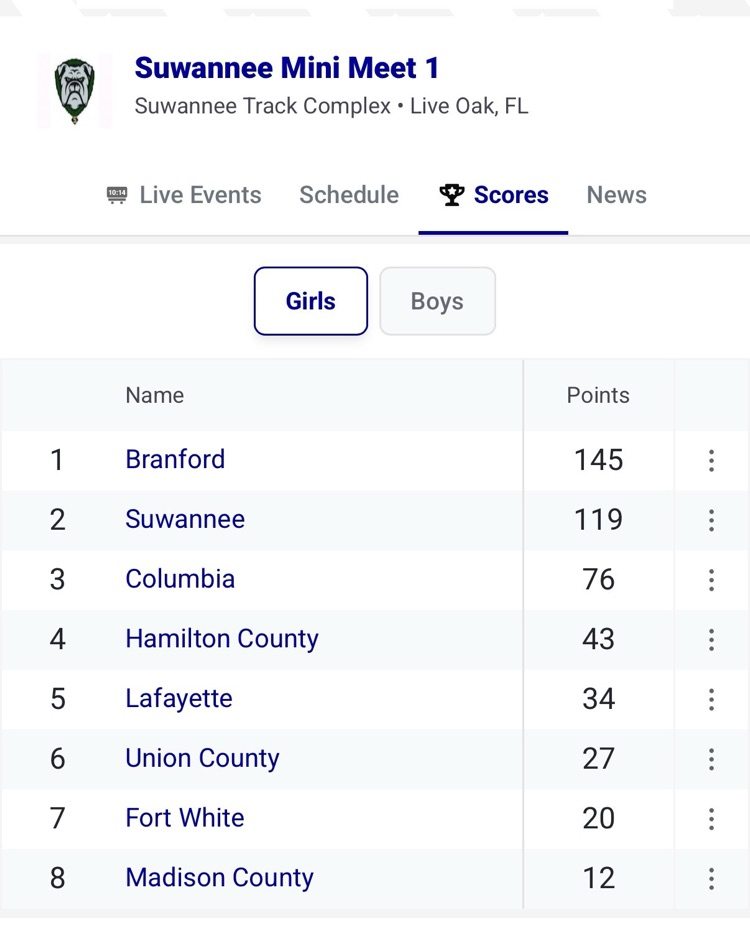750x940 pixels.
Task: Click the Hamilton County team link
Action: point(222,639)
